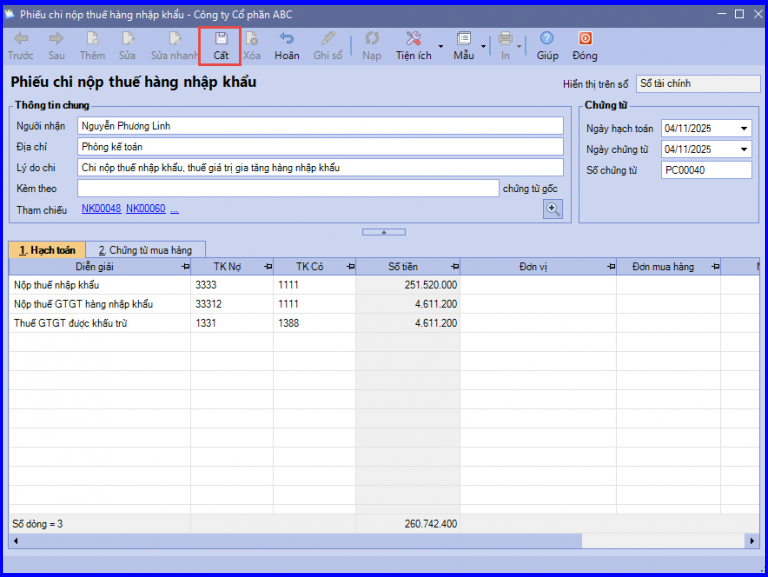This screenshot has width=768, height=577.
Task: Open Hiển thị trên sổ combo box
Action: click(697, 84)
